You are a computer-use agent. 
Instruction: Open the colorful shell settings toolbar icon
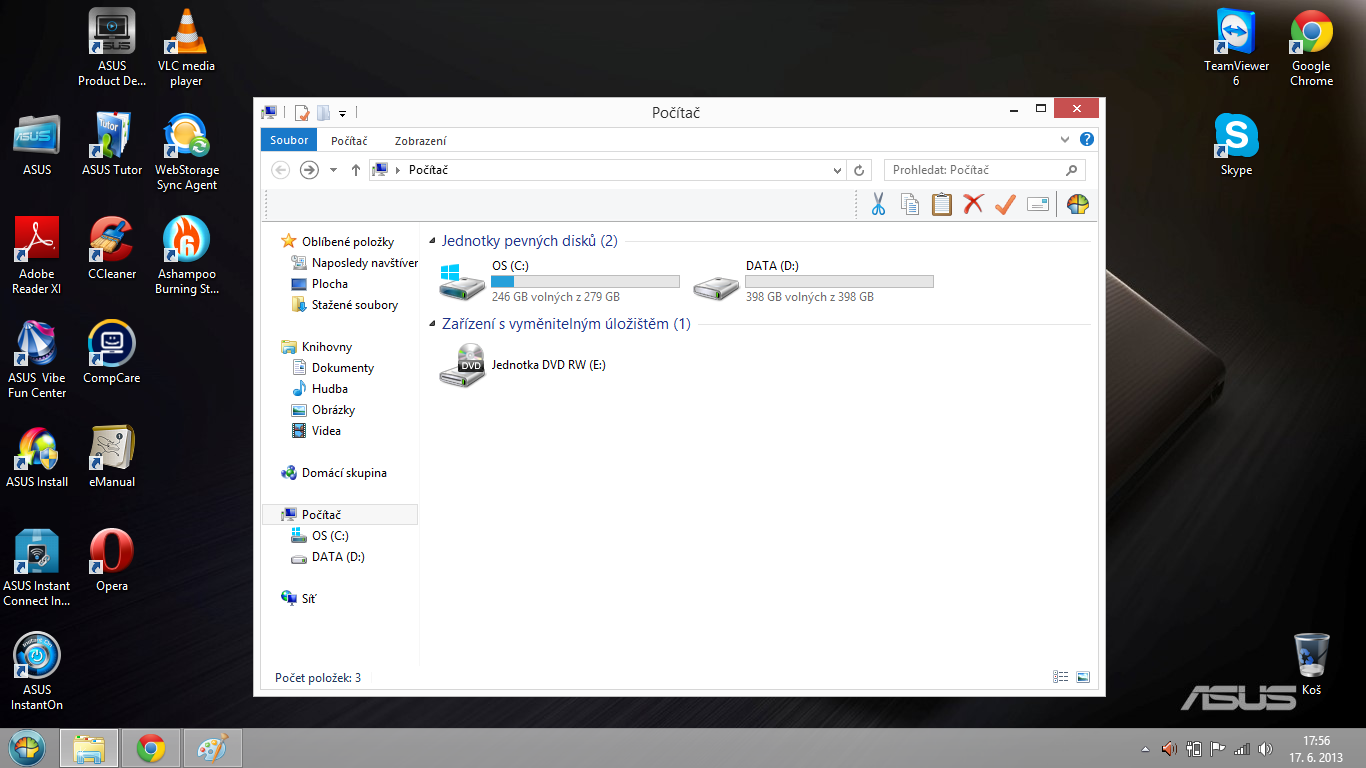click(x=1078, y=204)
